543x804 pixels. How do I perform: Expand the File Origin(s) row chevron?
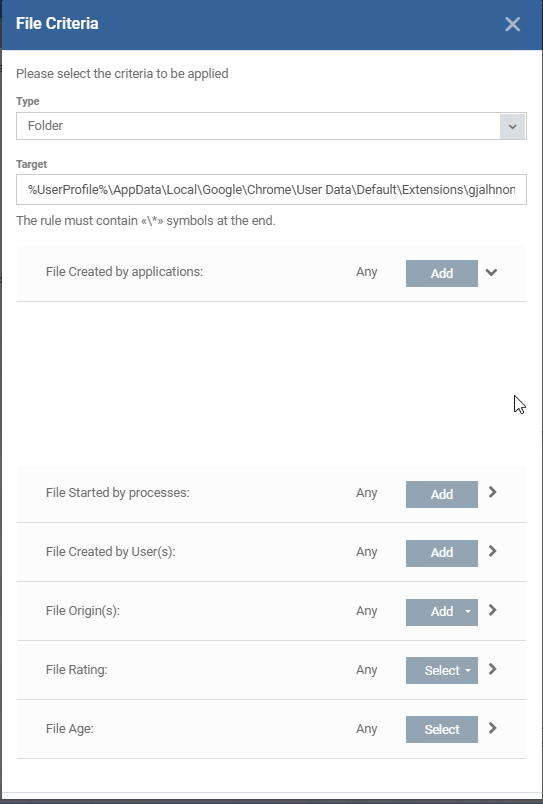pos(492,610)
